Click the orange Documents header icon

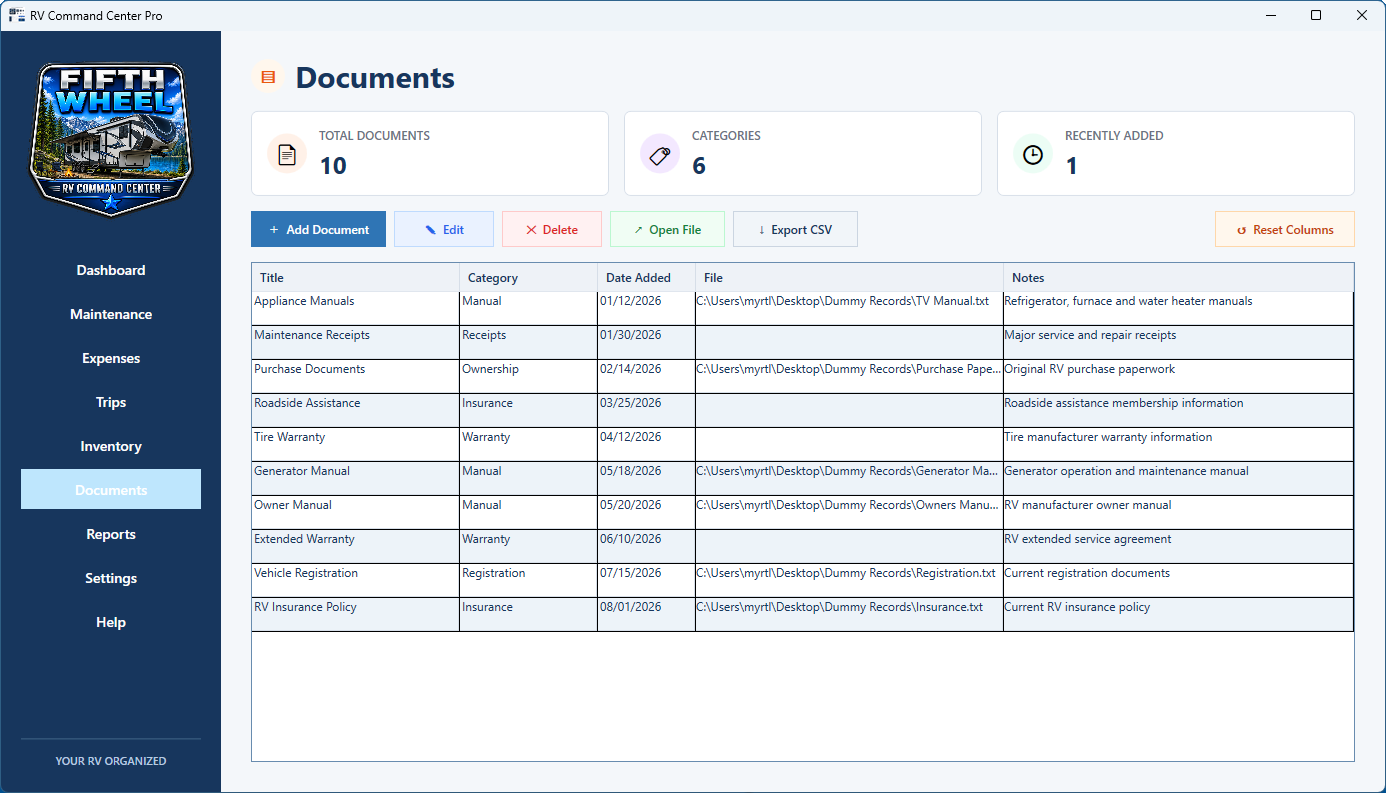[x=268, y=77]
